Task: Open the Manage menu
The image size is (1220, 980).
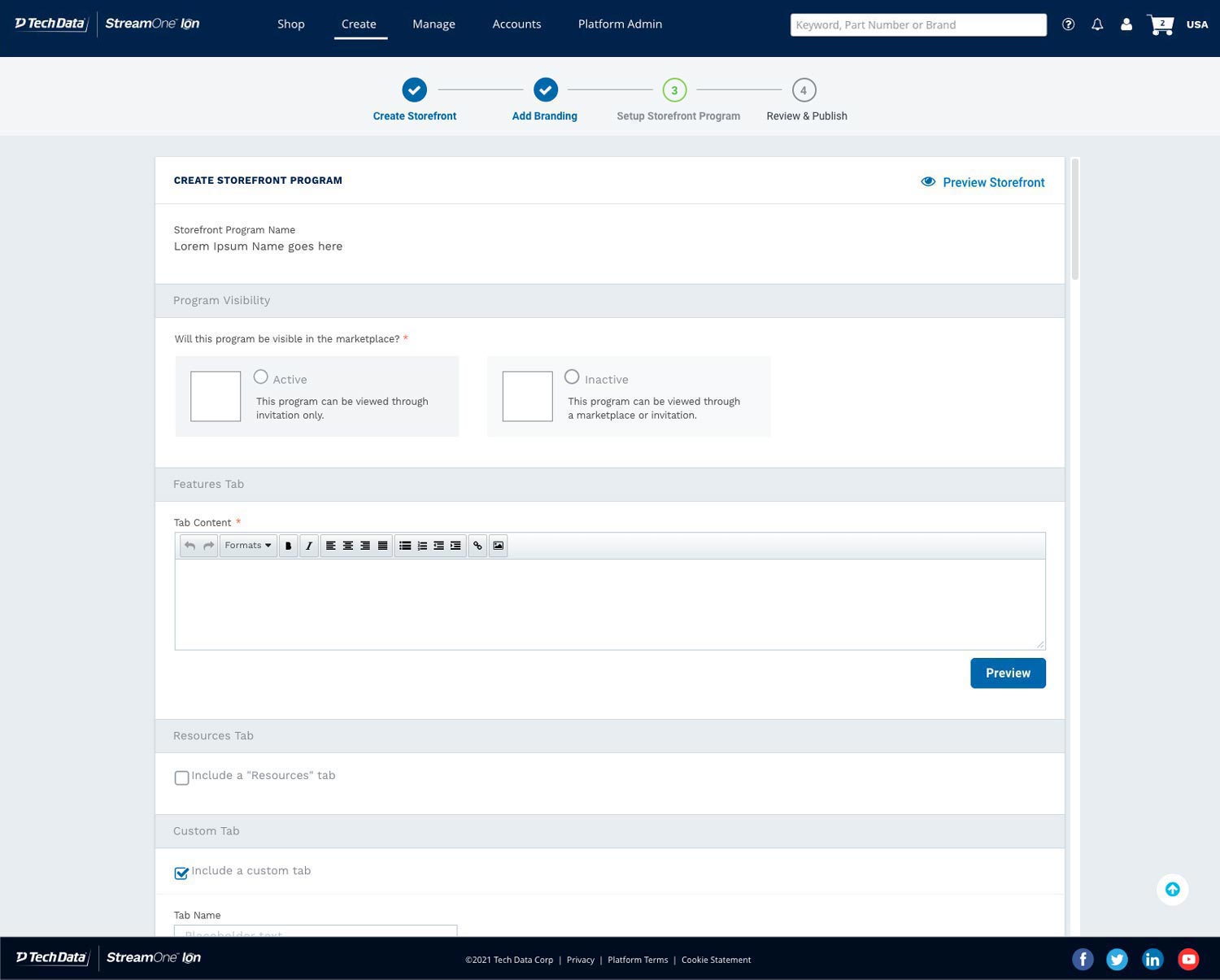Action: tap(434, 24)
